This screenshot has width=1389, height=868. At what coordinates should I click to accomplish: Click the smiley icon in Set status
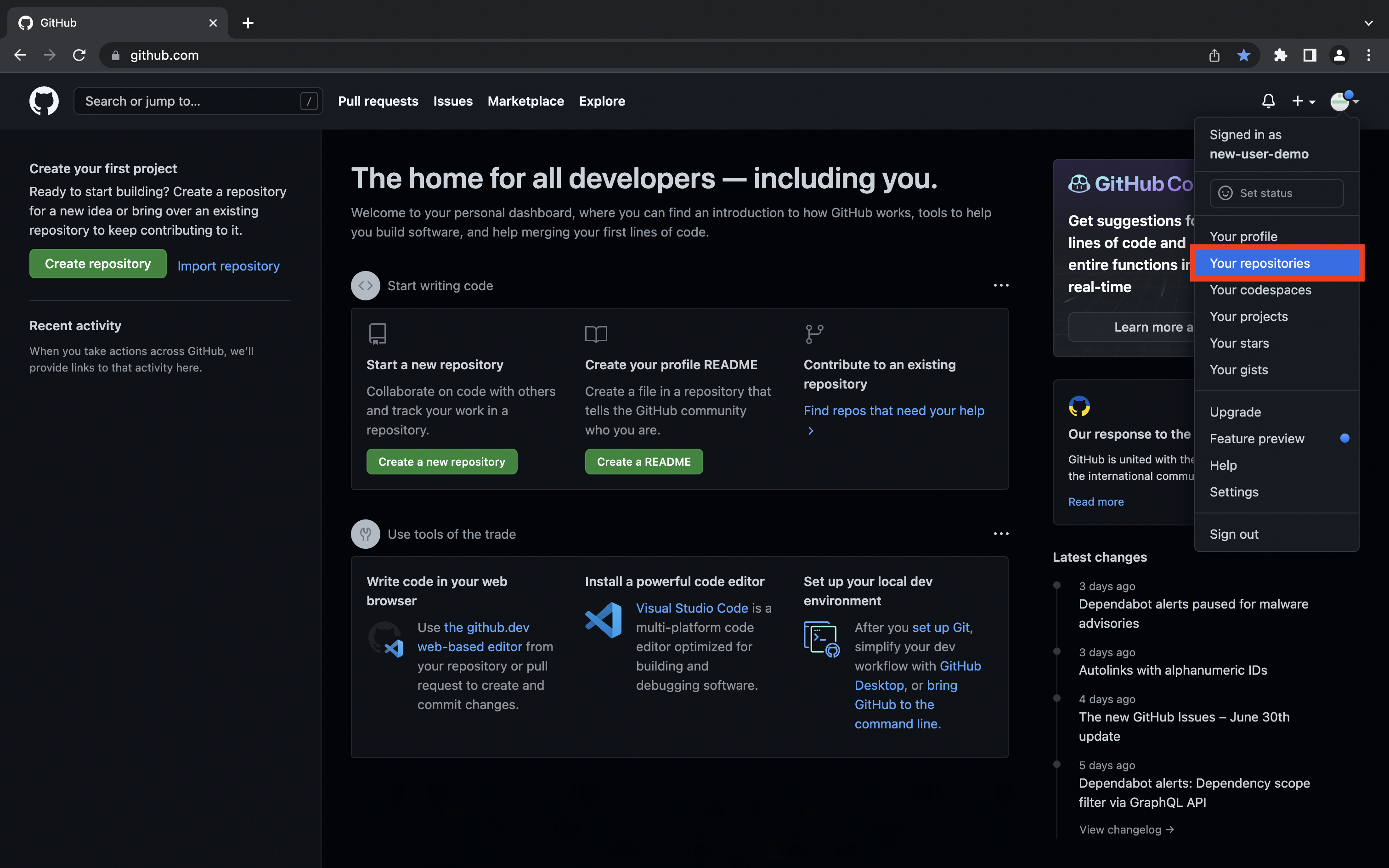(x=1225, y=193)
